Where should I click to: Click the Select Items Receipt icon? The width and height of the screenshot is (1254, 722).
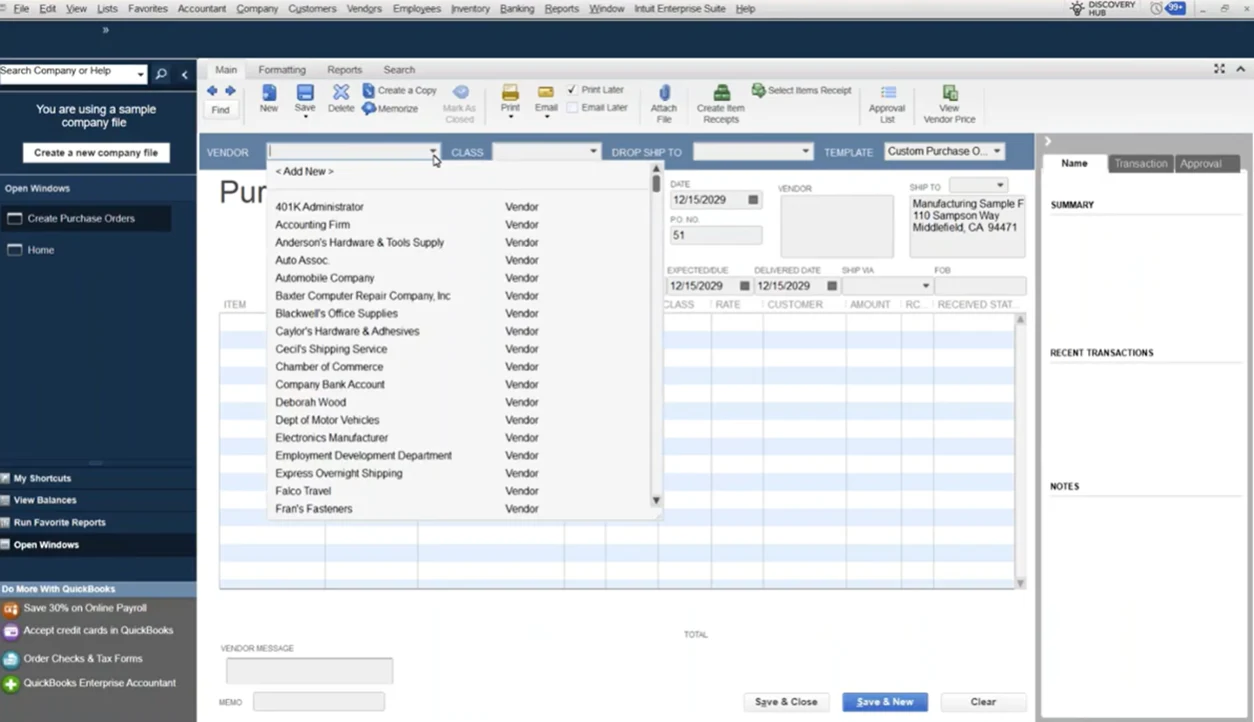(x=759, y=90)
